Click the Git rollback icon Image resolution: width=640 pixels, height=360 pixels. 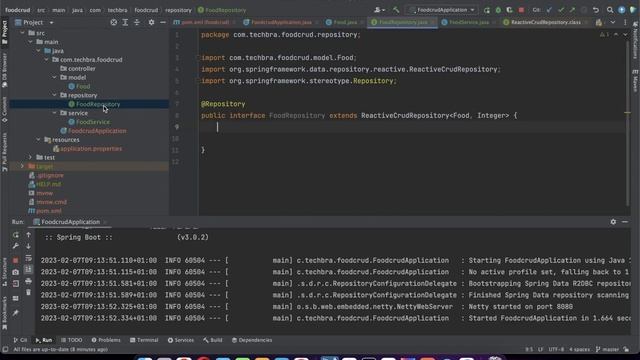596,10
